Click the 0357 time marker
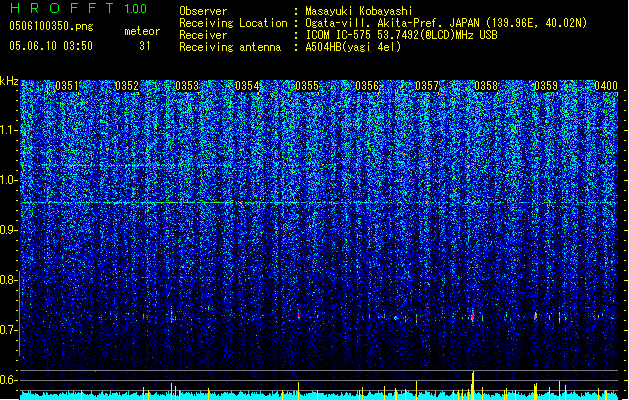This screenshot has height=400, width=629. 427,86
